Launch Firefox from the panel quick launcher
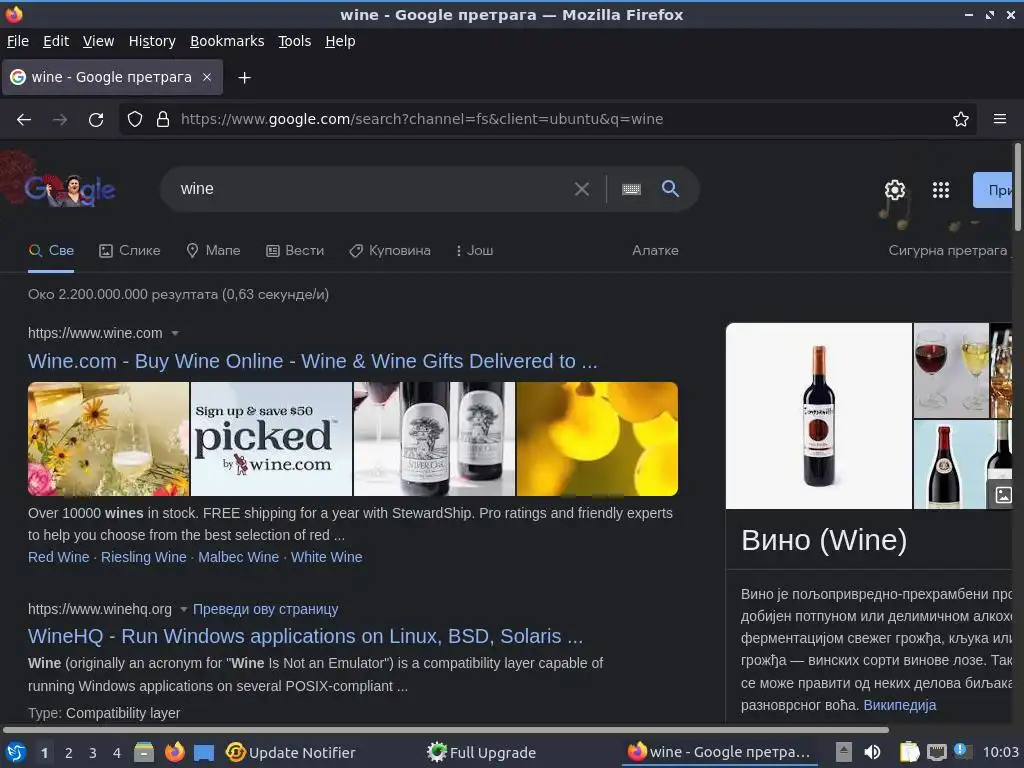1024x768 pixels. click(x=174, y=752)
